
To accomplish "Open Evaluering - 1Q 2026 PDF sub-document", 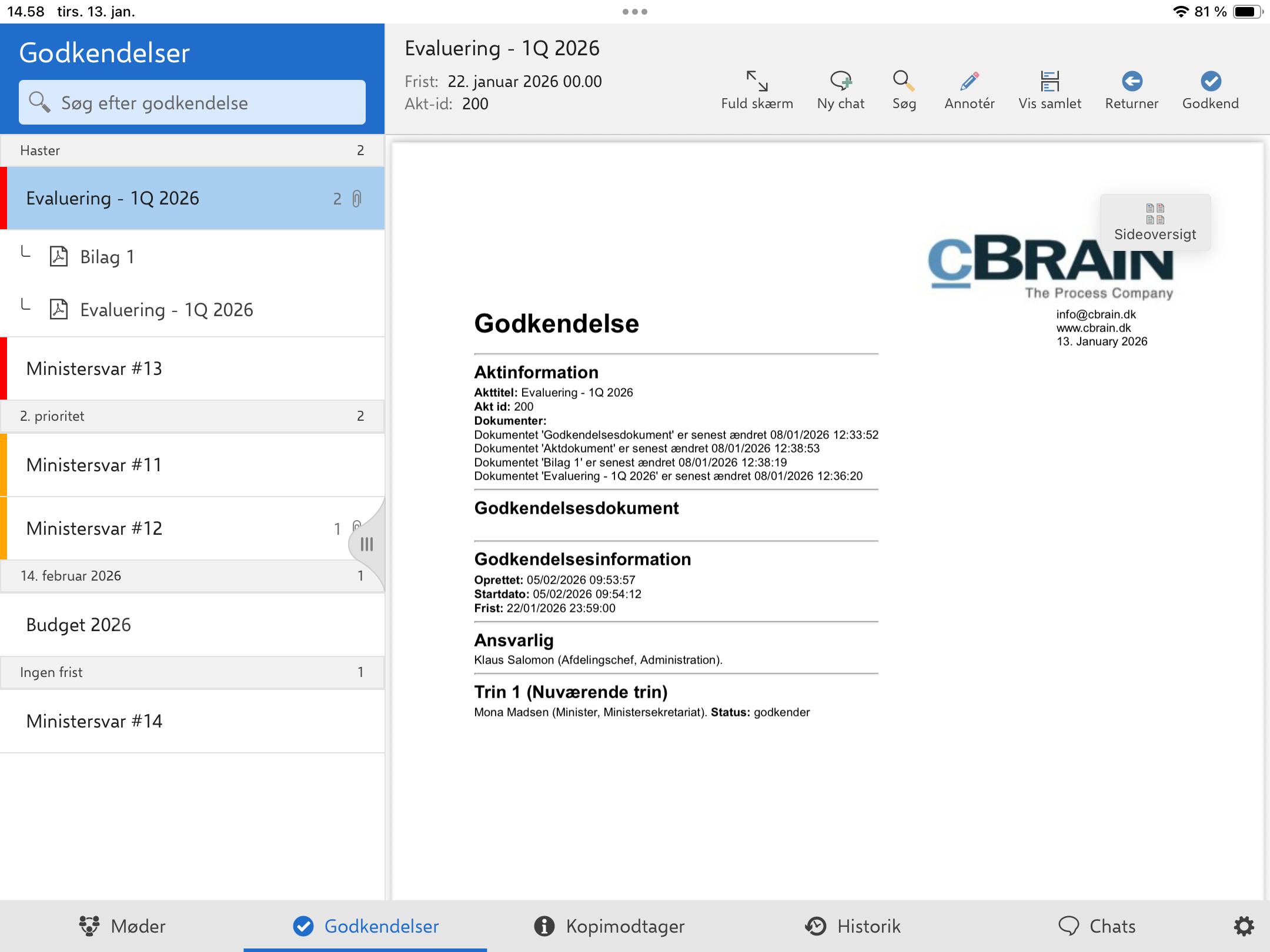I will point(192,310).
